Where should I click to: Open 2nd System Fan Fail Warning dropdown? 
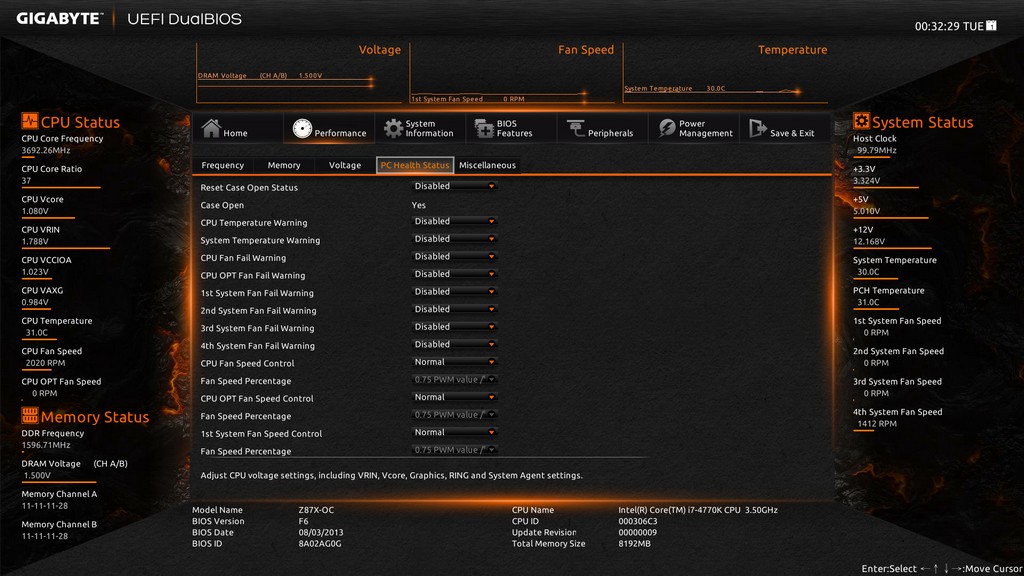(x=455, y=310)
